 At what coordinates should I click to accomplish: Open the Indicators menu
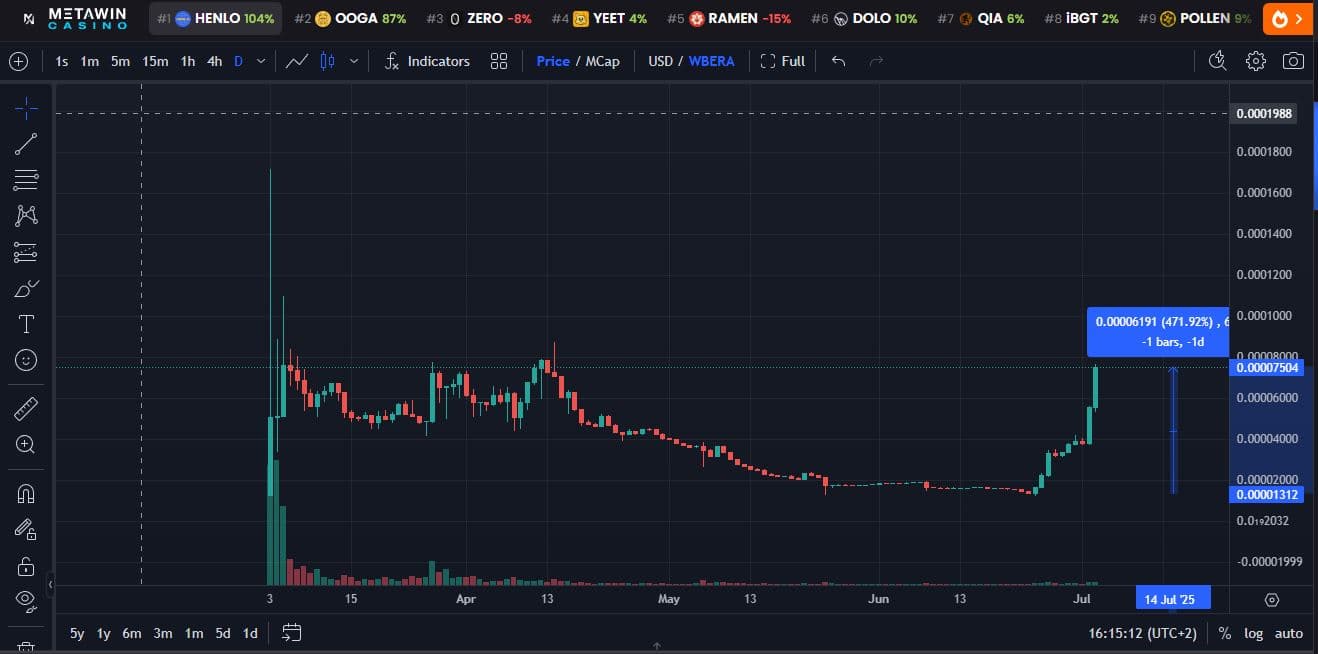pyautogui.click(x=427, y=61)
